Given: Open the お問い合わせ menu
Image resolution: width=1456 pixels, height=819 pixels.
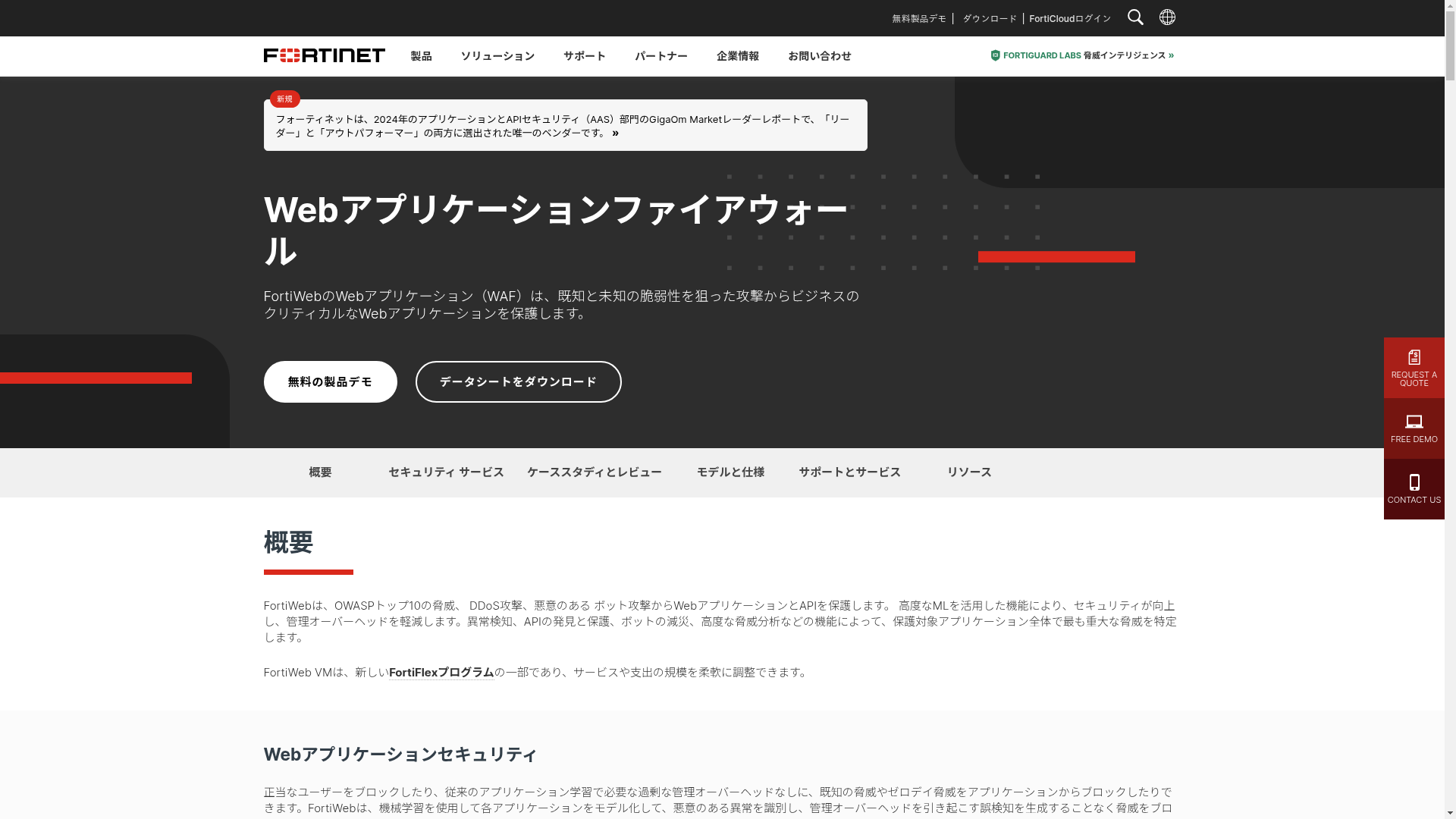Looking at the screenshot, I should point(820,56).
